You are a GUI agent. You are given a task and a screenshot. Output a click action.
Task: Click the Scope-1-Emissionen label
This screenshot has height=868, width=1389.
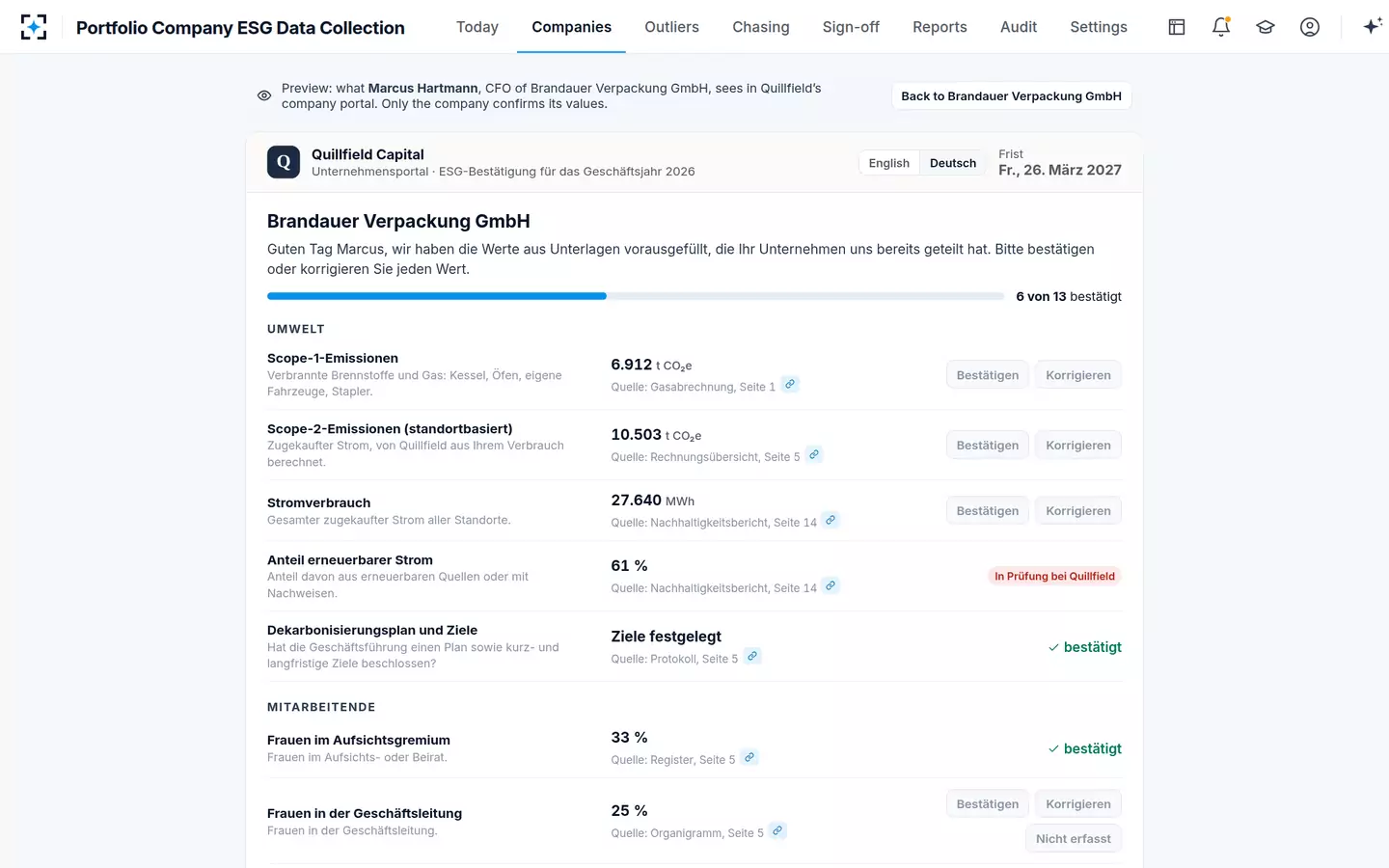(333, 358)
